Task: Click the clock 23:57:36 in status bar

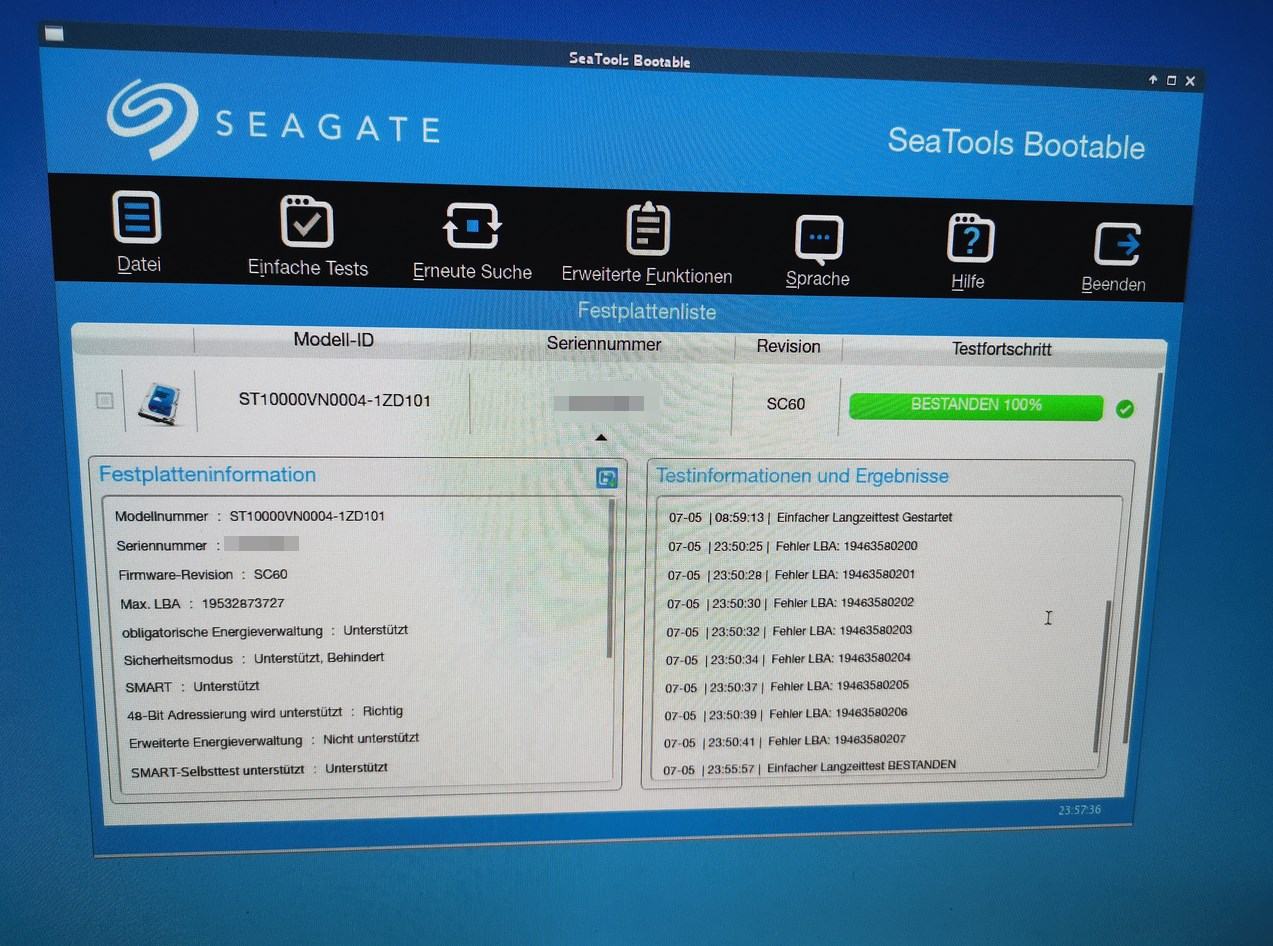Action: (x=1079, y=809)
